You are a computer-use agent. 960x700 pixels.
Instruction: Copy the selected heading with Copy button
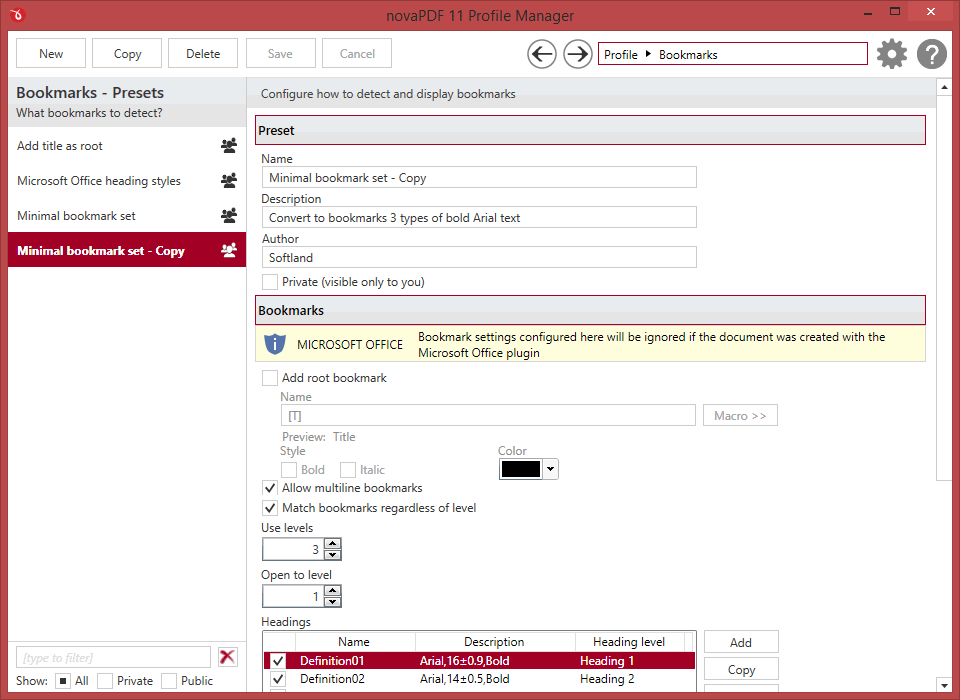[x=741, y=669]
